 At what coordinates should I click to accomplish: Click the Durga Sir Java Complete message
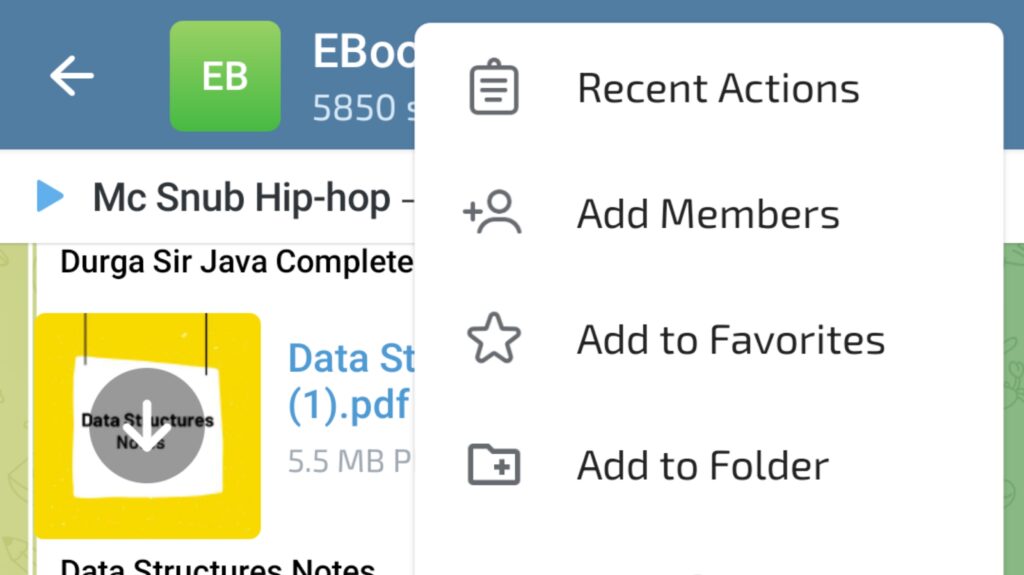pyautogui.click(x=236, y=262)
